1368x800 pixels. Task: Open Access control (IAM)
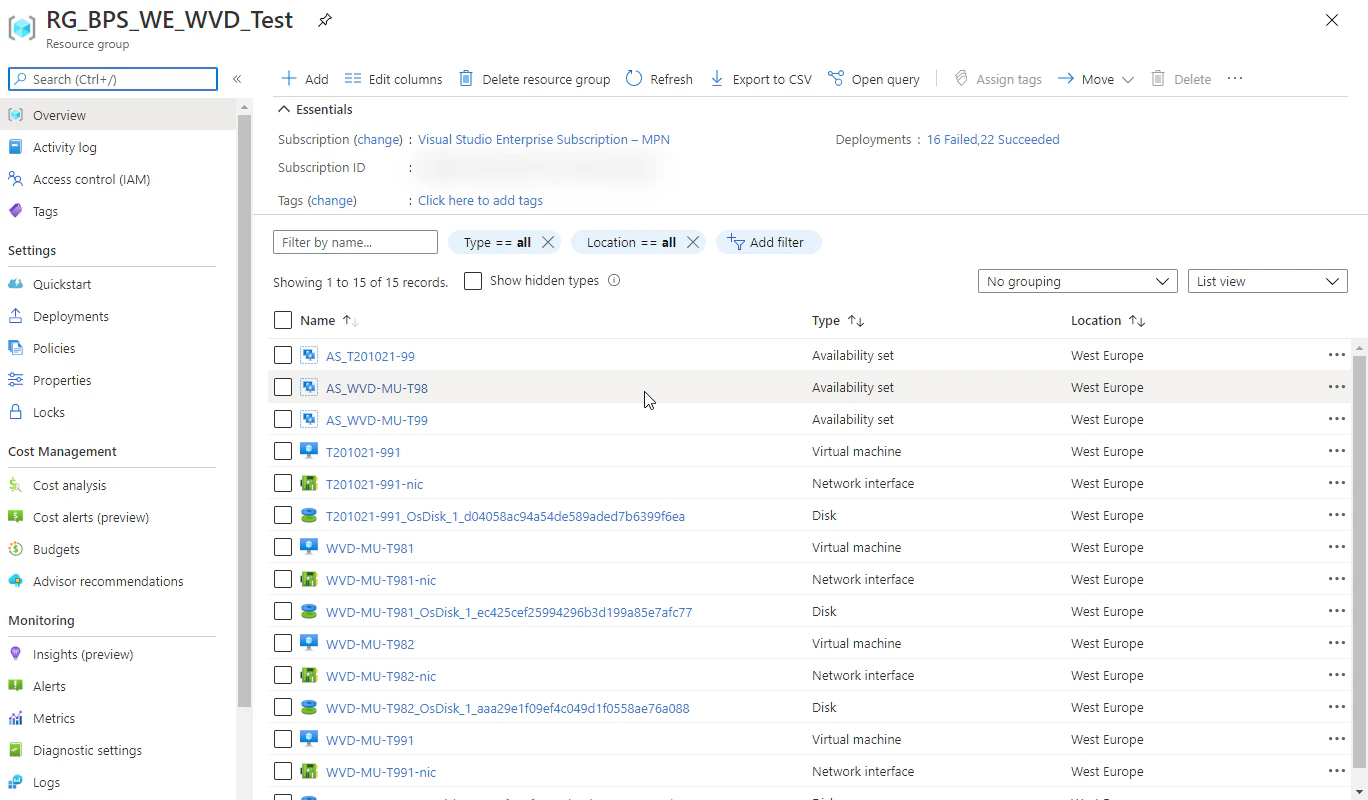pos(91,179)
